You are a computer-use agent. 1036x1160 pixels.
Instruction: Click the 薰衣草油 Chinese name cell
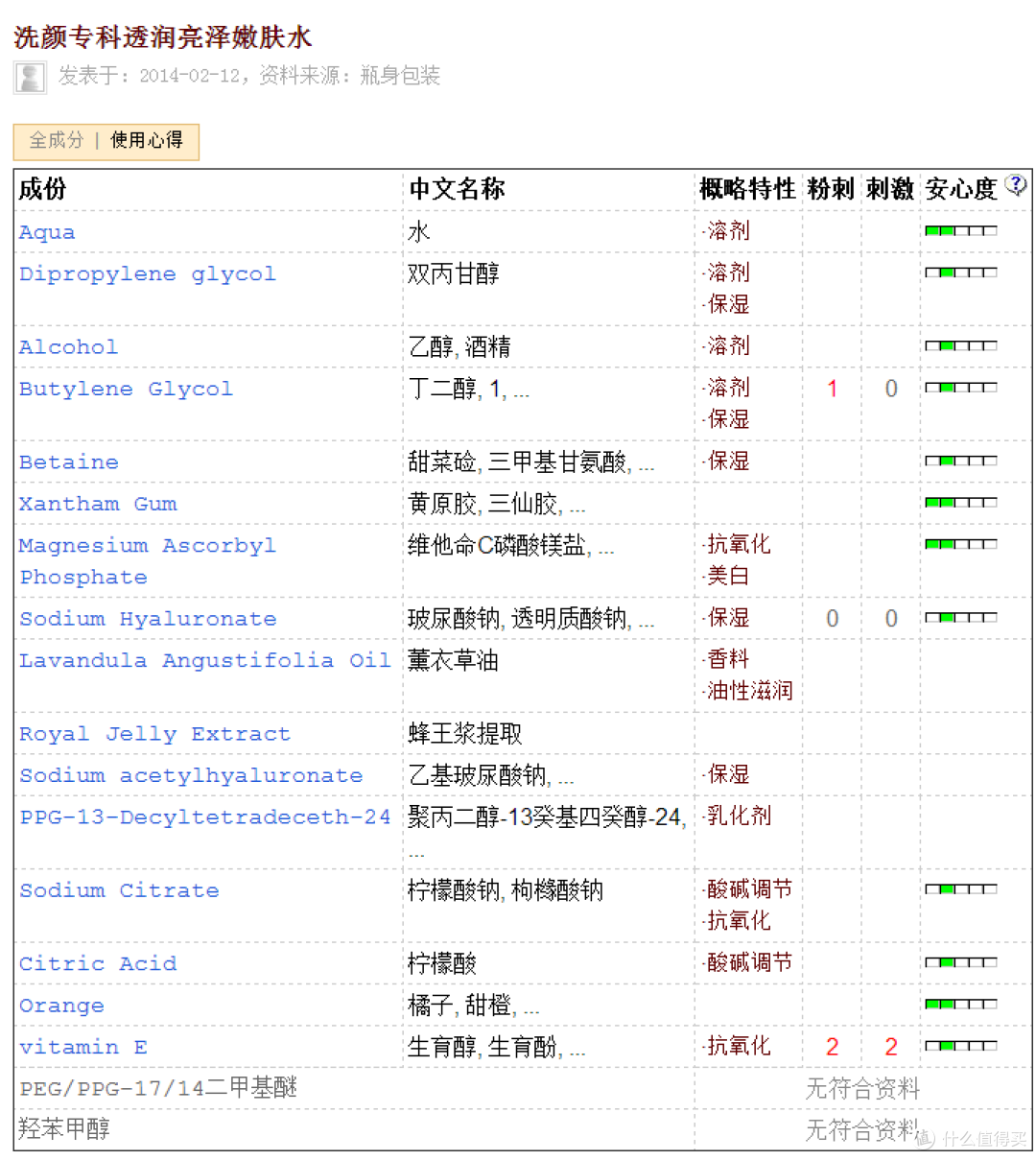click(x=453, y=661)
